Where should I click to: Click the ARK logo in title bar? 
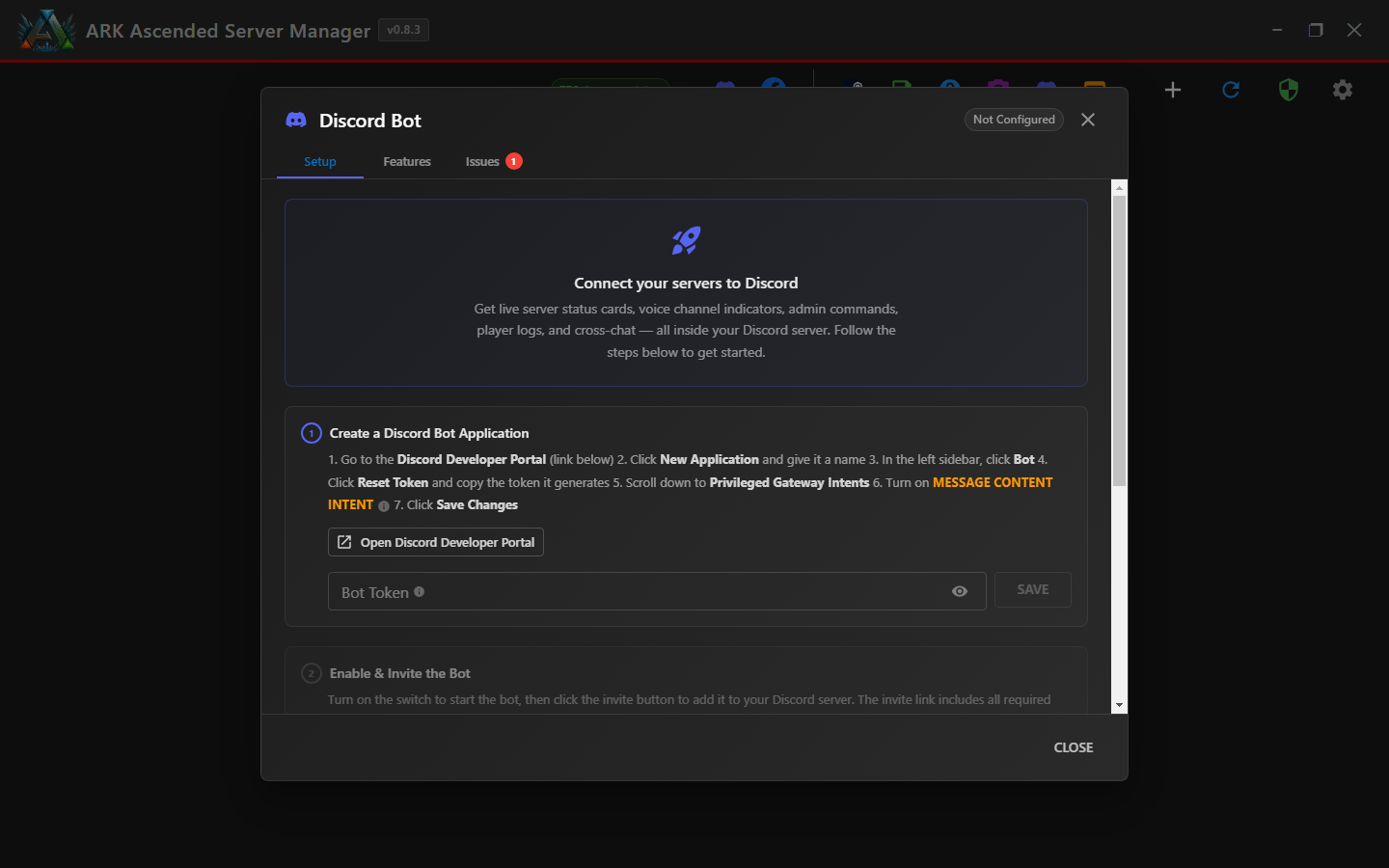pos(45,30)
